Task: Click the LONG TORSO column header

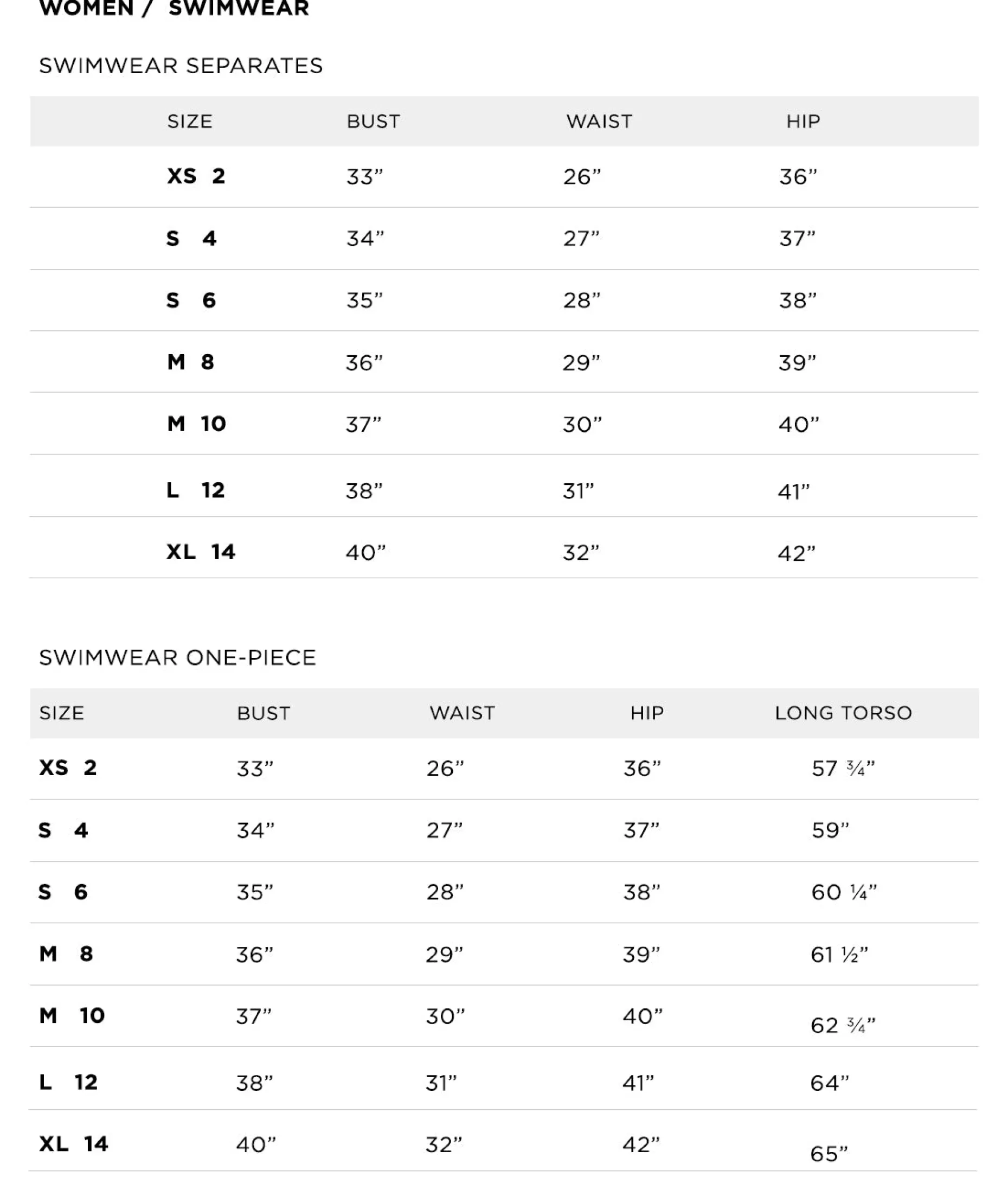Action: 843,713
